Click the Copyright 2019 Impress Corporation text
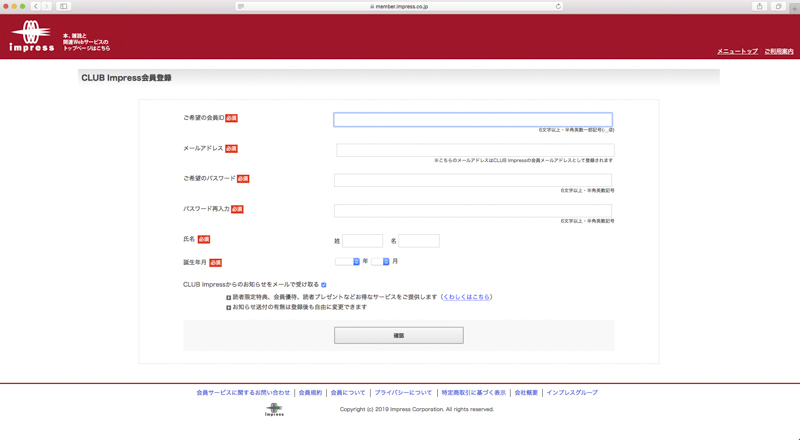 [x=417, y=409]
